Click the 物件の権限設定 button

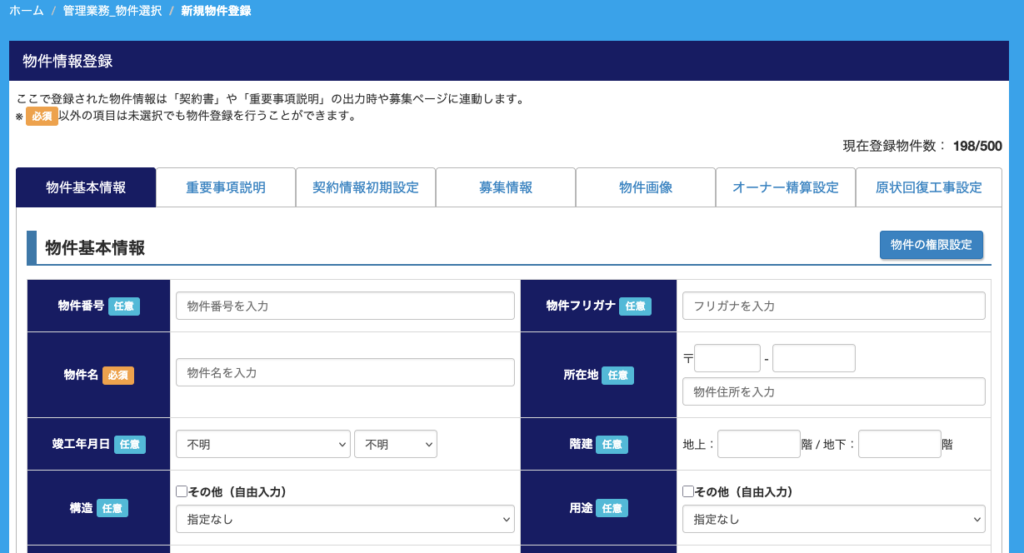pyautogui.click(x=930, y=245)
